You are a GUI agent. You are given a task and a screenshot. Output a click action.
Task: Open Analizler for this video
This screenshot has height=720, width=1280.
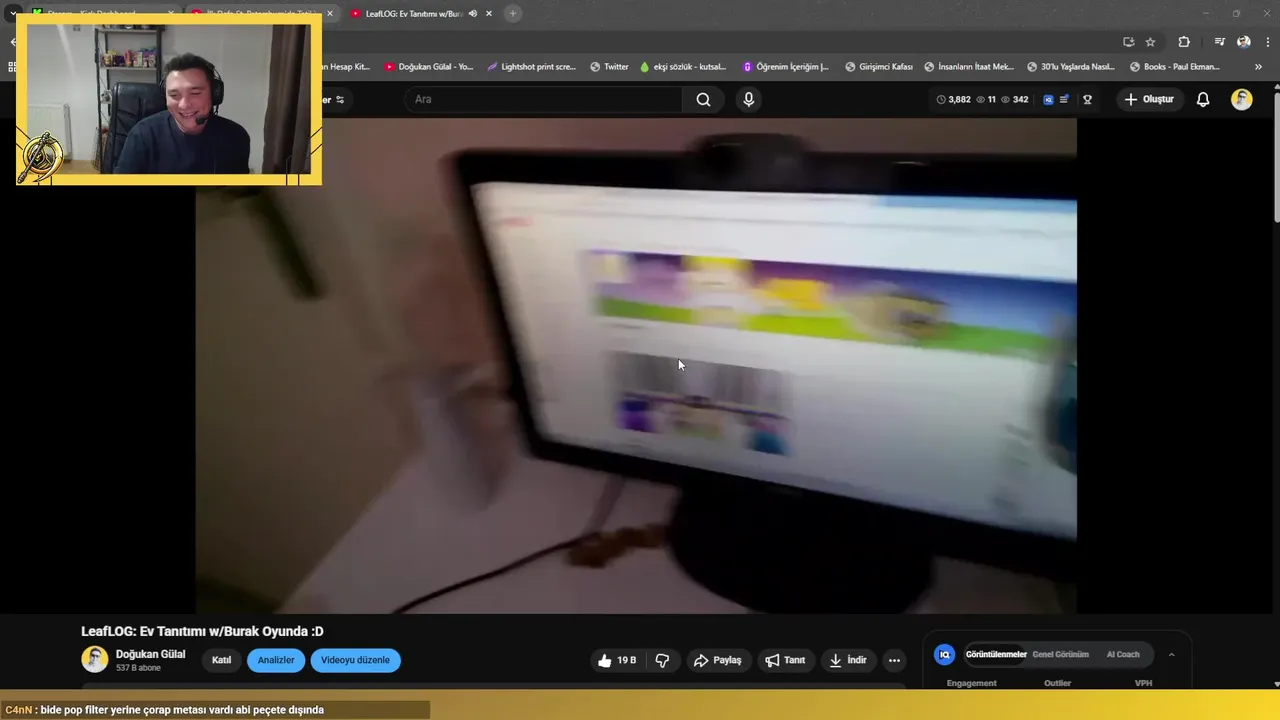[x=276, y=660]
